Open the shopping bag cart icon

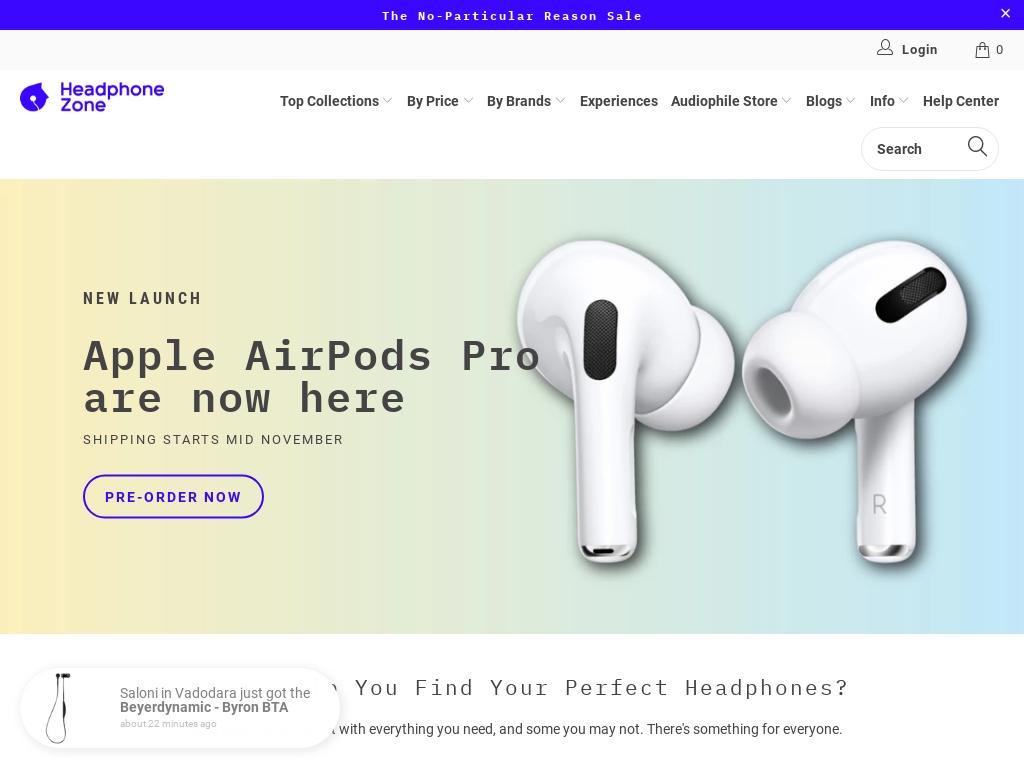[x=982, y=50]
